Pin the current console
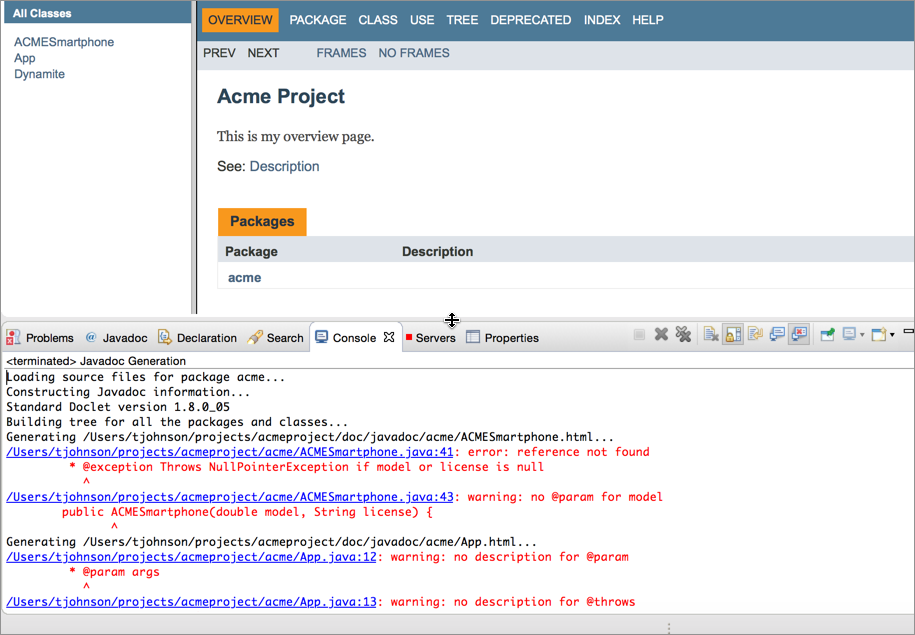The height and width of the screenshot is (635, 915). tap(827, 335)
